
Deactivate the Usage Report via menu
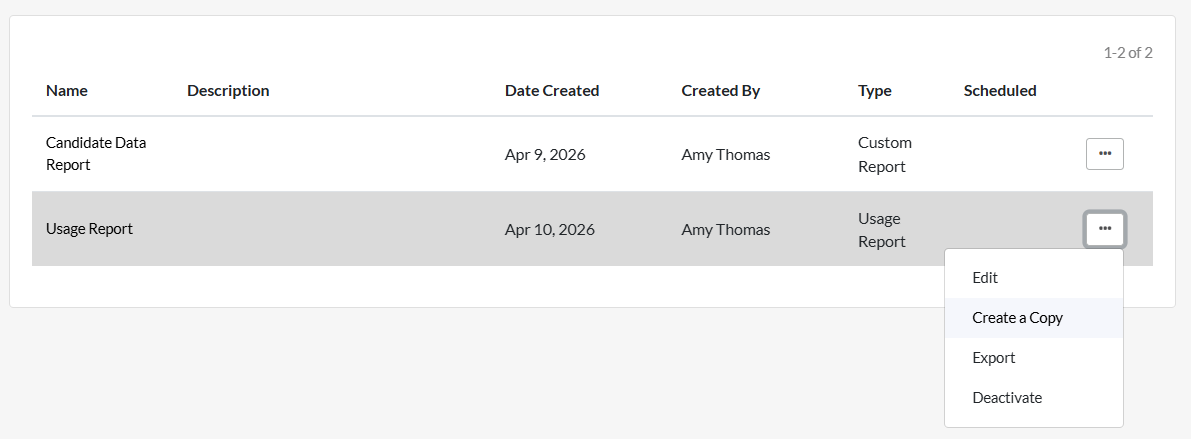pyautogui.click(x=1007, y=398)
